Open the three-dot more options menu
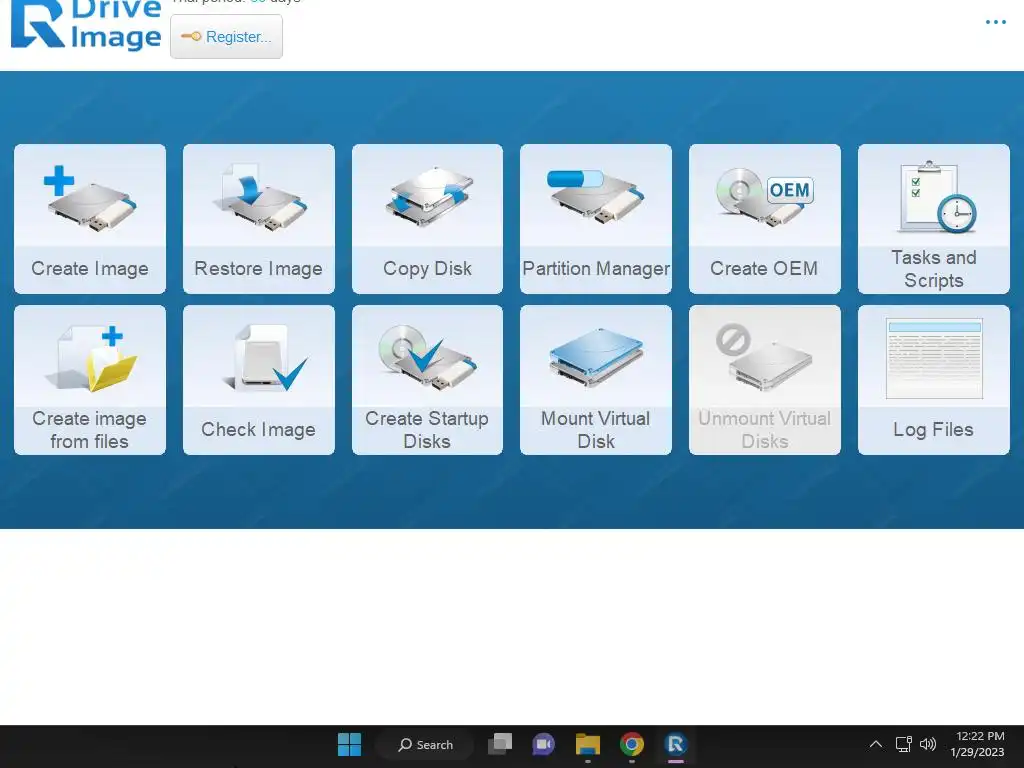Viewport: 1024px width, 768px height. click(x=995, y=22)
